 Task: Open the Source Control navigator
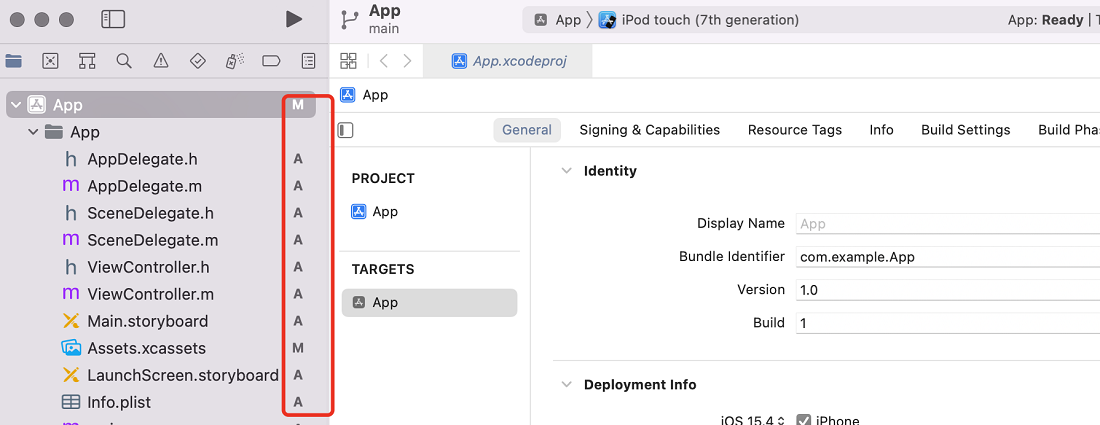[50, 61]
